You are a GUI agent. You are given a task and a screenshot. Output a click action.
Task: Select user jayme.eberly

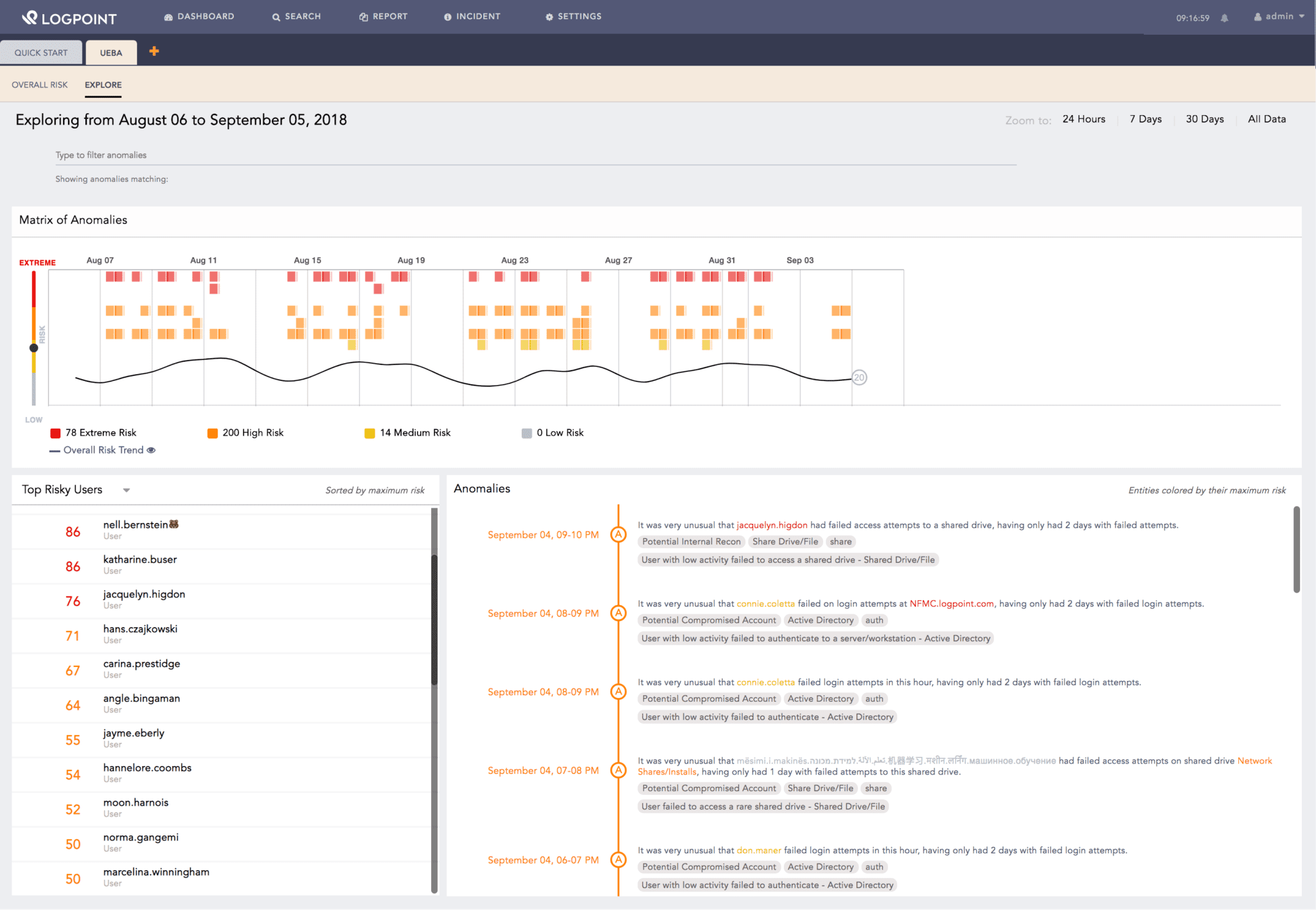click(221, 740)
